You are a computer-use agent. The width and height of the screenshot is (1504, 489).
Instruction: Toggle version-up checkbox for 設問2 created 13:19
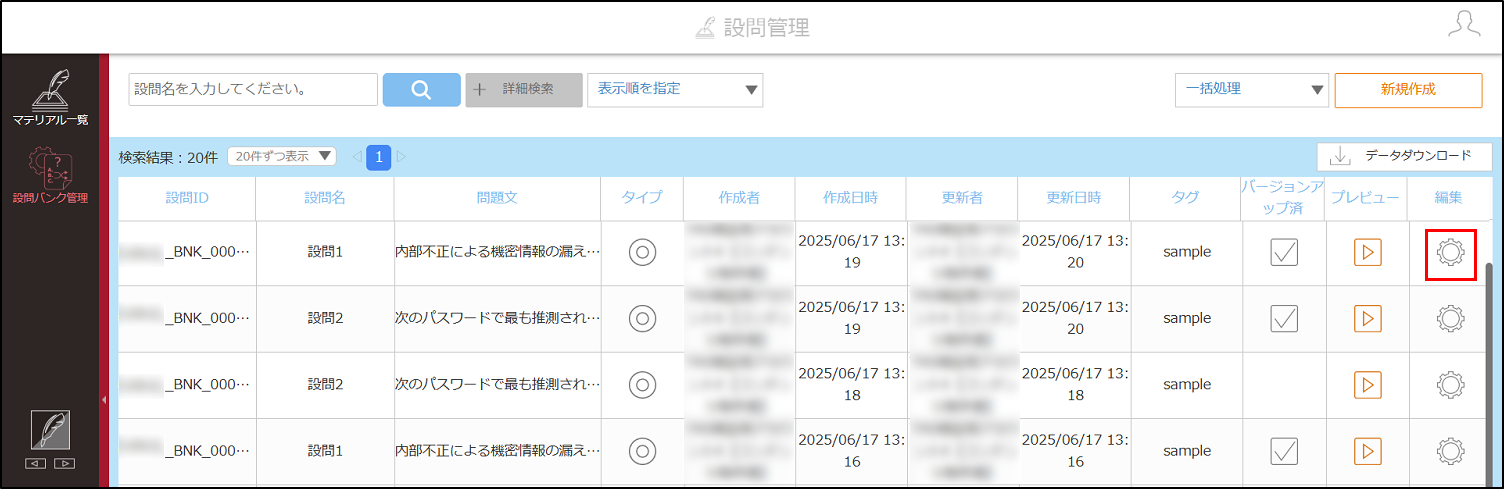coord(1284,319)
